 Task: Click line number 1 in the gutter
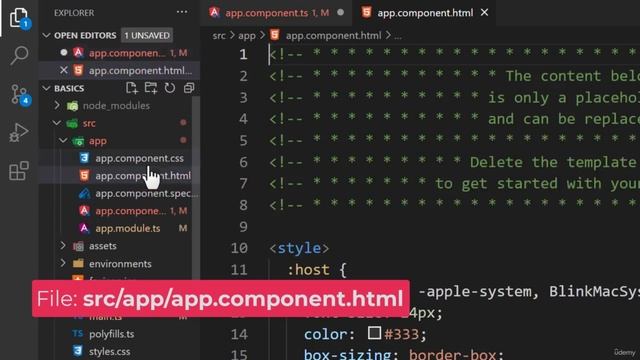pyautogui.click(x=243, y=54)
